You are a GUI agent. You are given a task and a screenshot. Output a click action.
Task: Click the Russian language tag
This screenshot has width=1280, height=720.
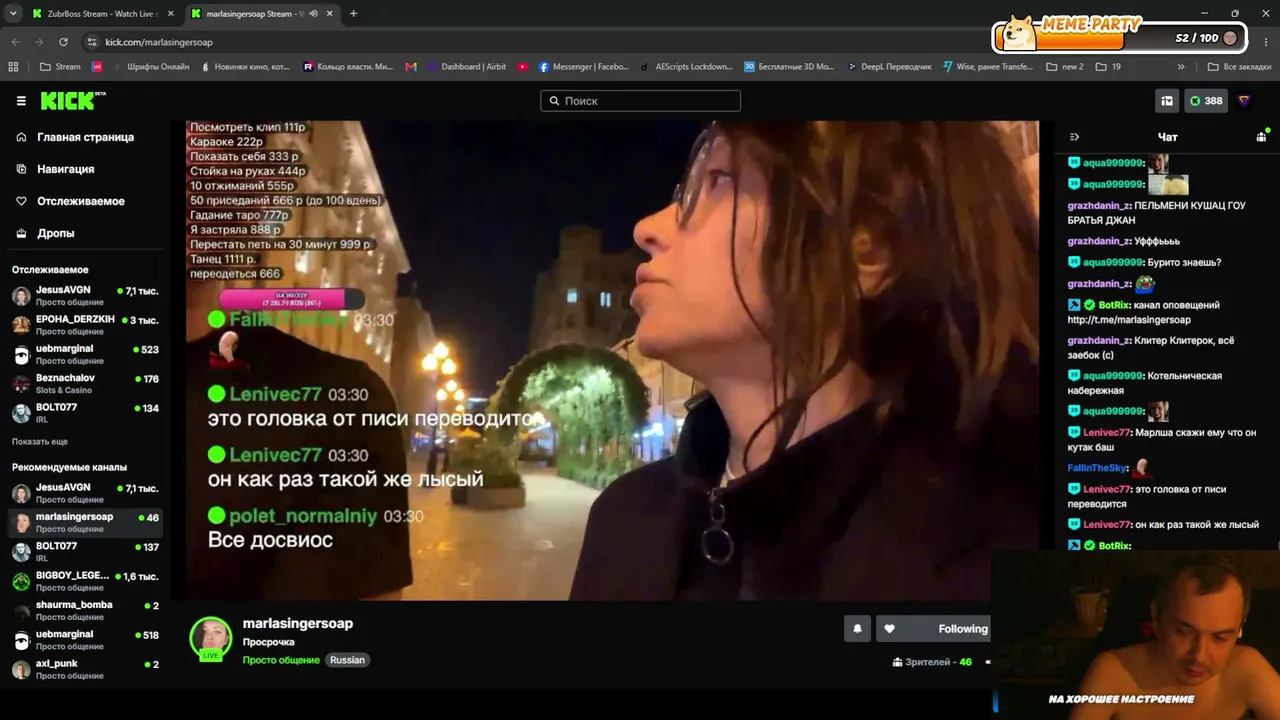(348, 660)
